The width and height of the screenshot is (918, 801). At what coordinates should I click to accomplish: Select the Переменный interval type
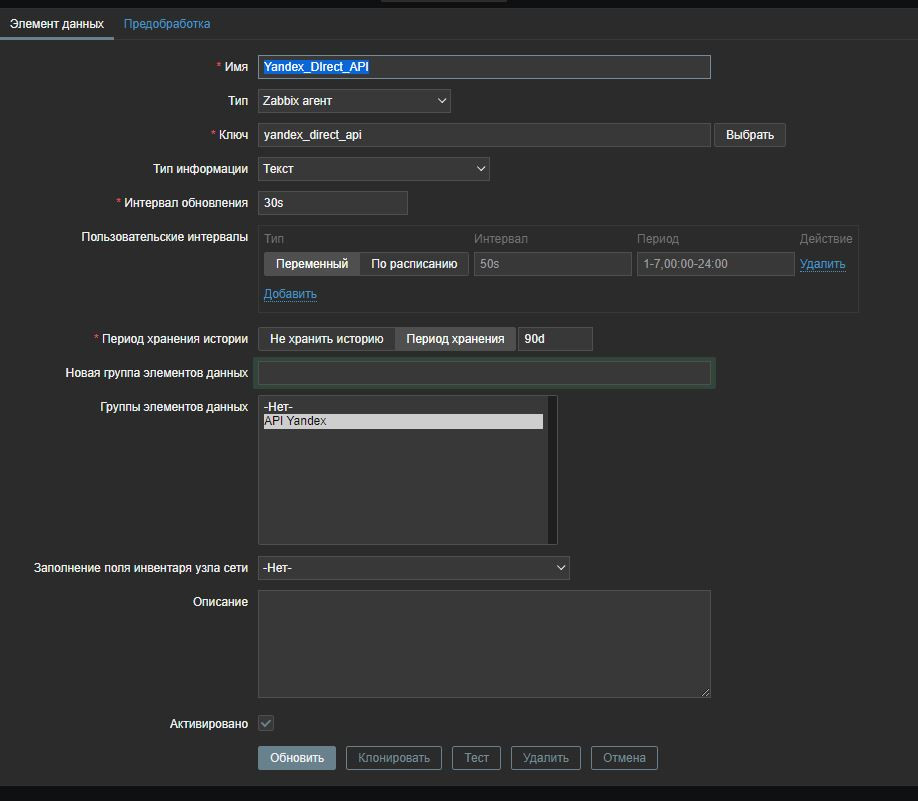pos(312,264)
